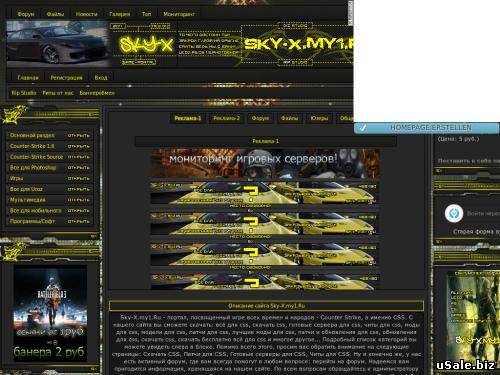Click the checkmark icon beside HOMEPAGE ERSTELLEN

(363, 128)
